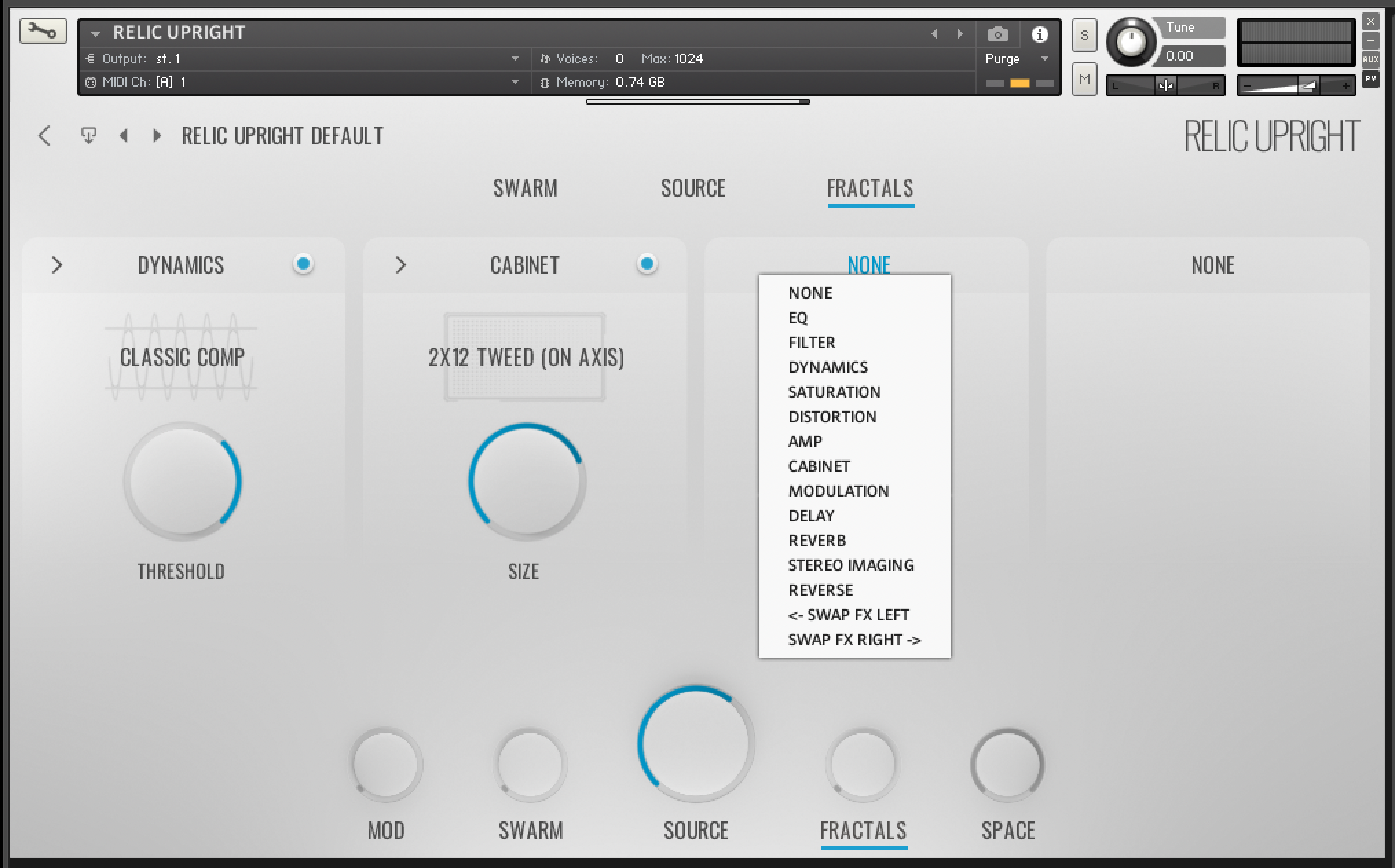This screenshot has width=1395, height=868.
Task: Click the MOD label in bottom row
Action: pos(386,830)
